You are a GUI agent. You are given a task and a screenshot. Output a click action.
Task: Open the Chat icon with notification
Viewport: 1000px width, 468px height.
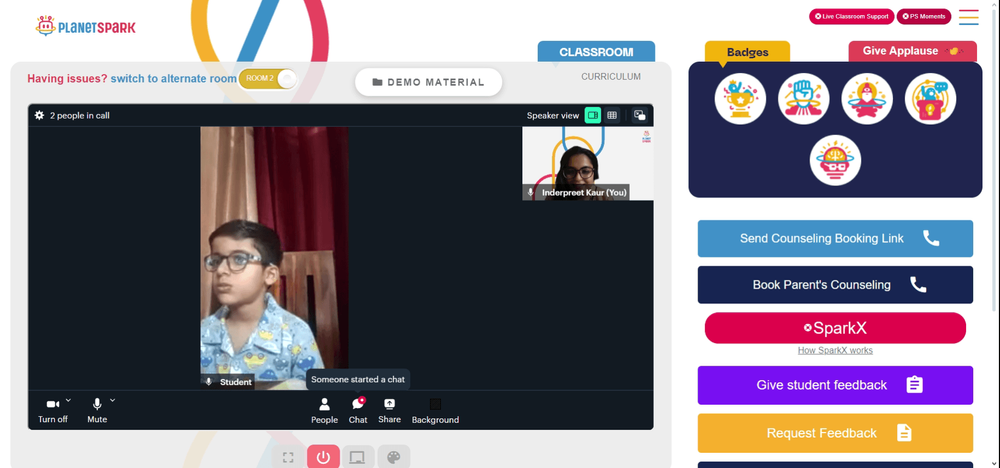(358, 411)
